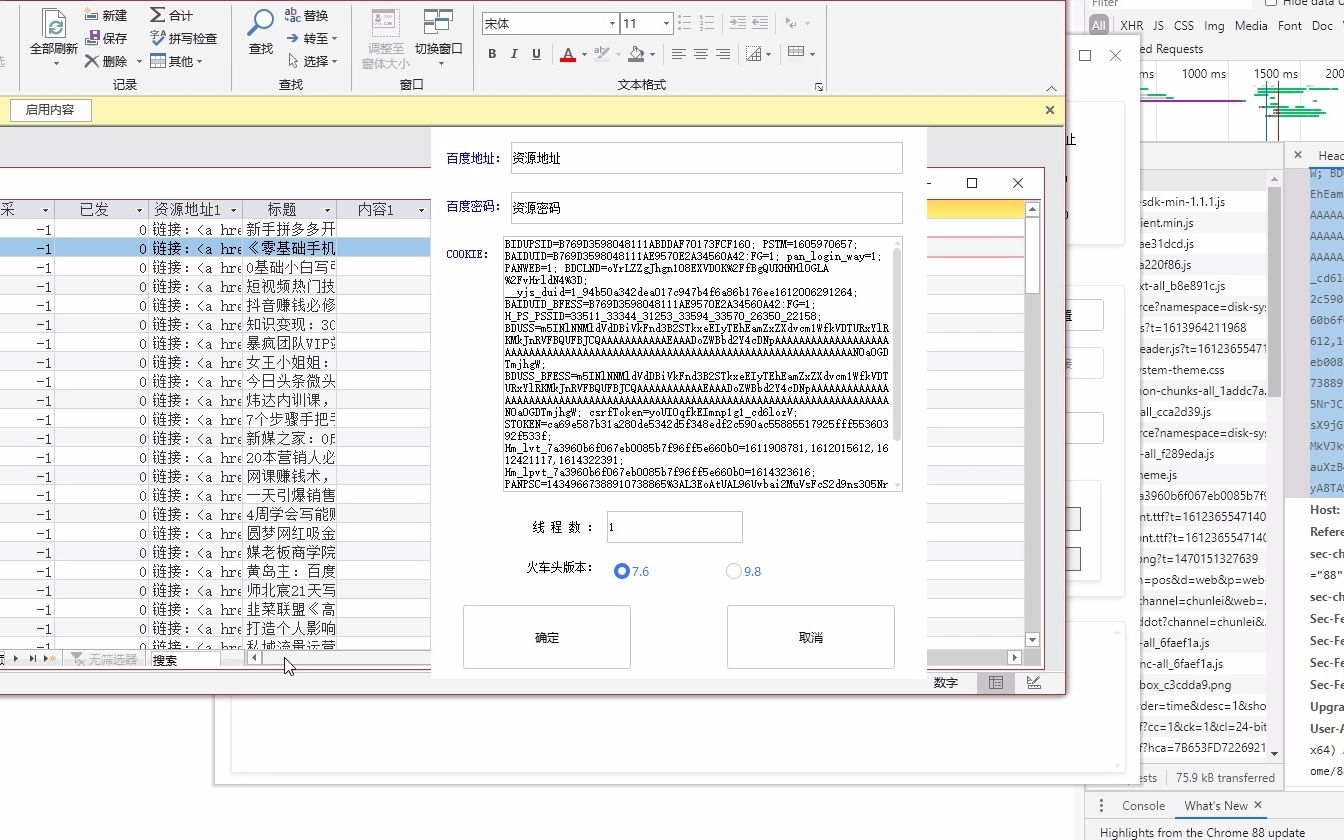Viewport: 1344px width, 840px height.
Task: Click the 合计 totals sigma icon
Action: pyautogui.click(x=158, y=15)
